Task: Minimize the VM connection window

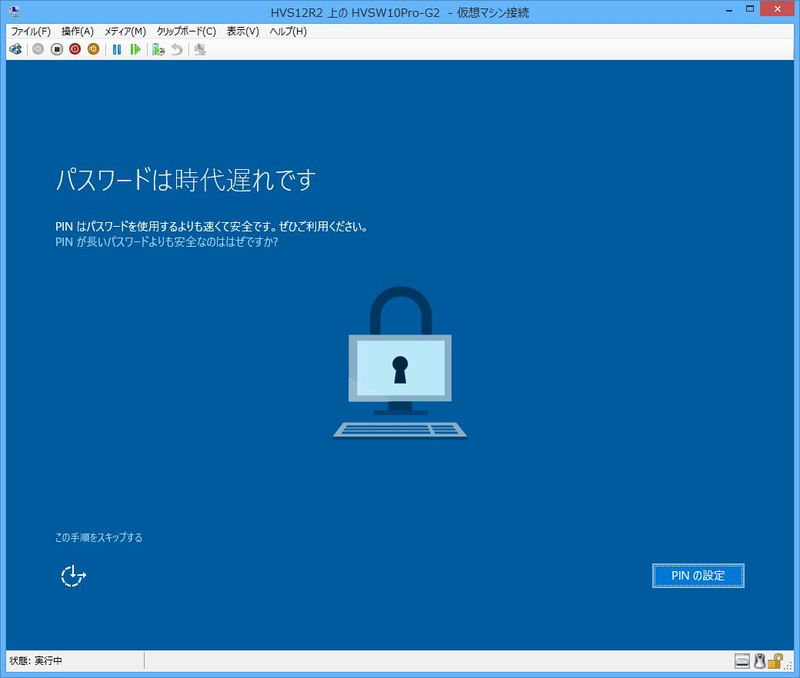Action: tap(730, 10)
